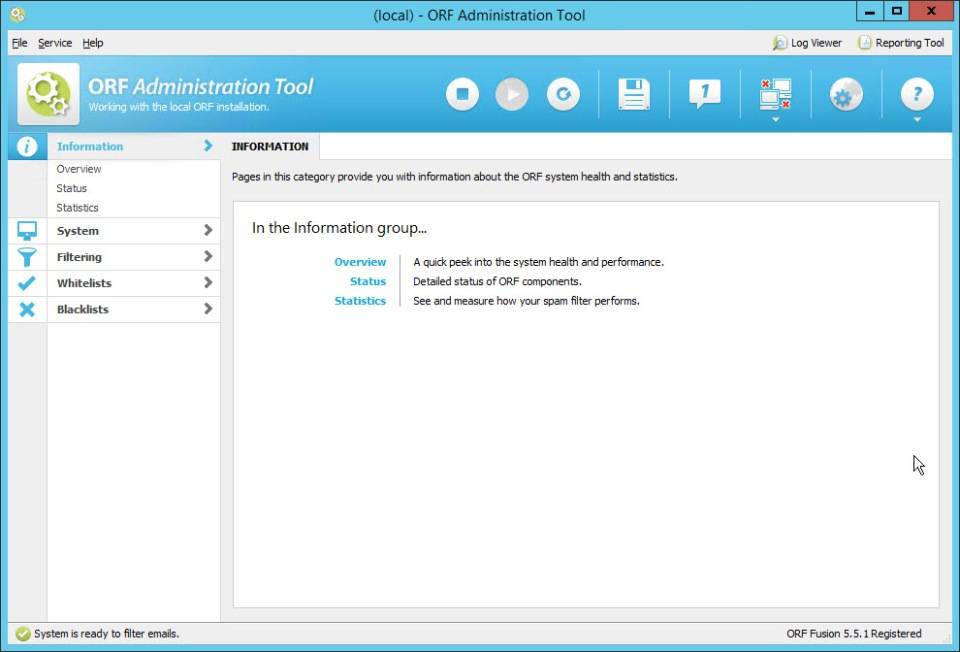Maximize the ORF Administration Tool window
The width and height of the screenshot is (960, 652).
point(896,11)
